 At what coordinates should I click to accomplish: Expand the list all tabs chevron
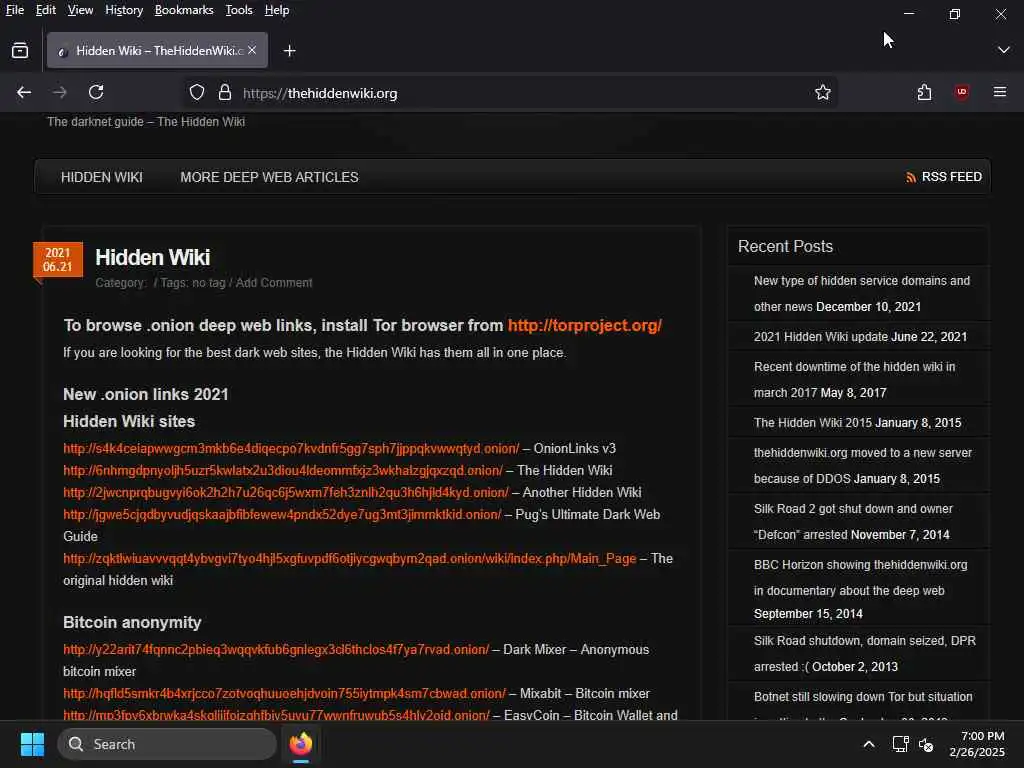pyautogui.click(x=1003, y=50)
